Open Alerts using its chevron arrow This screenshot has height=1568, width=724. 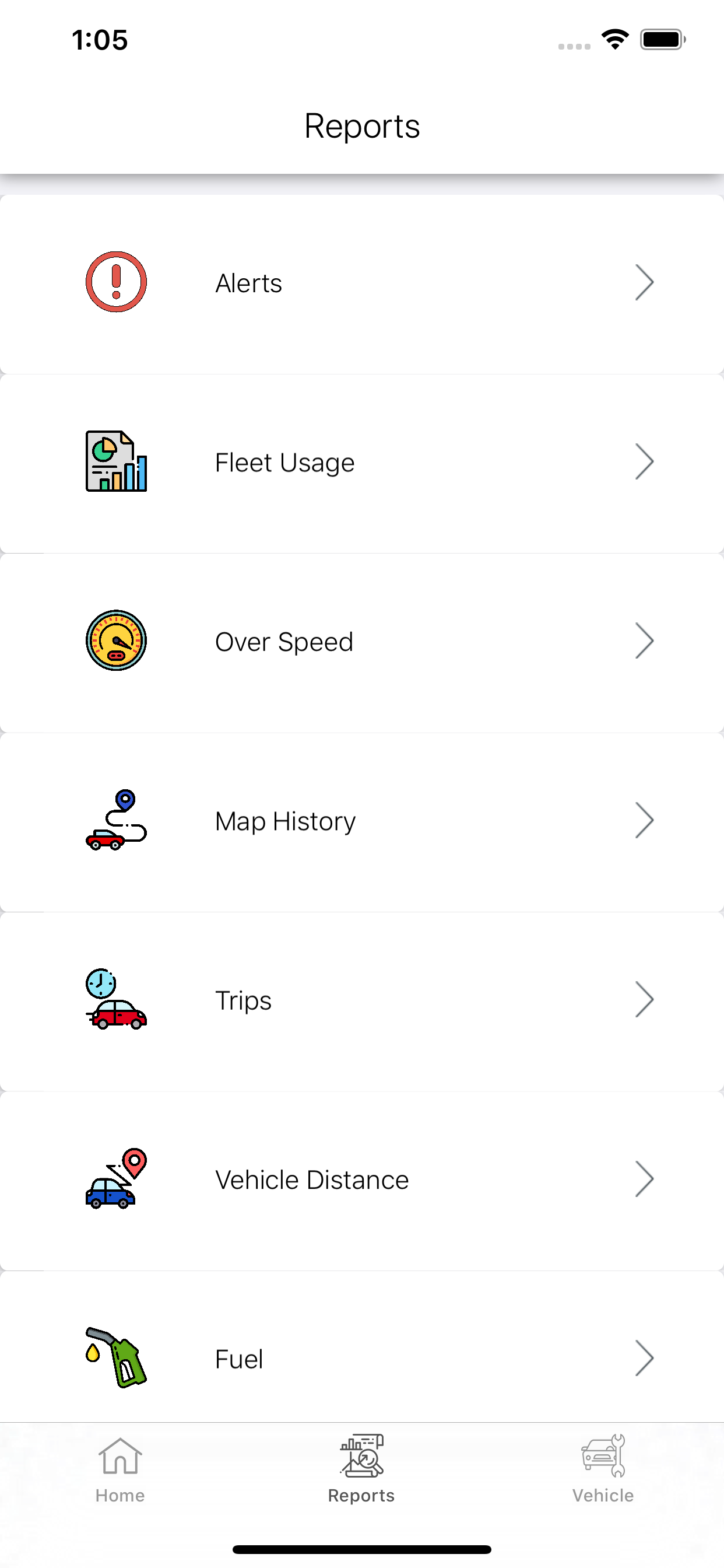pos(644,282)
